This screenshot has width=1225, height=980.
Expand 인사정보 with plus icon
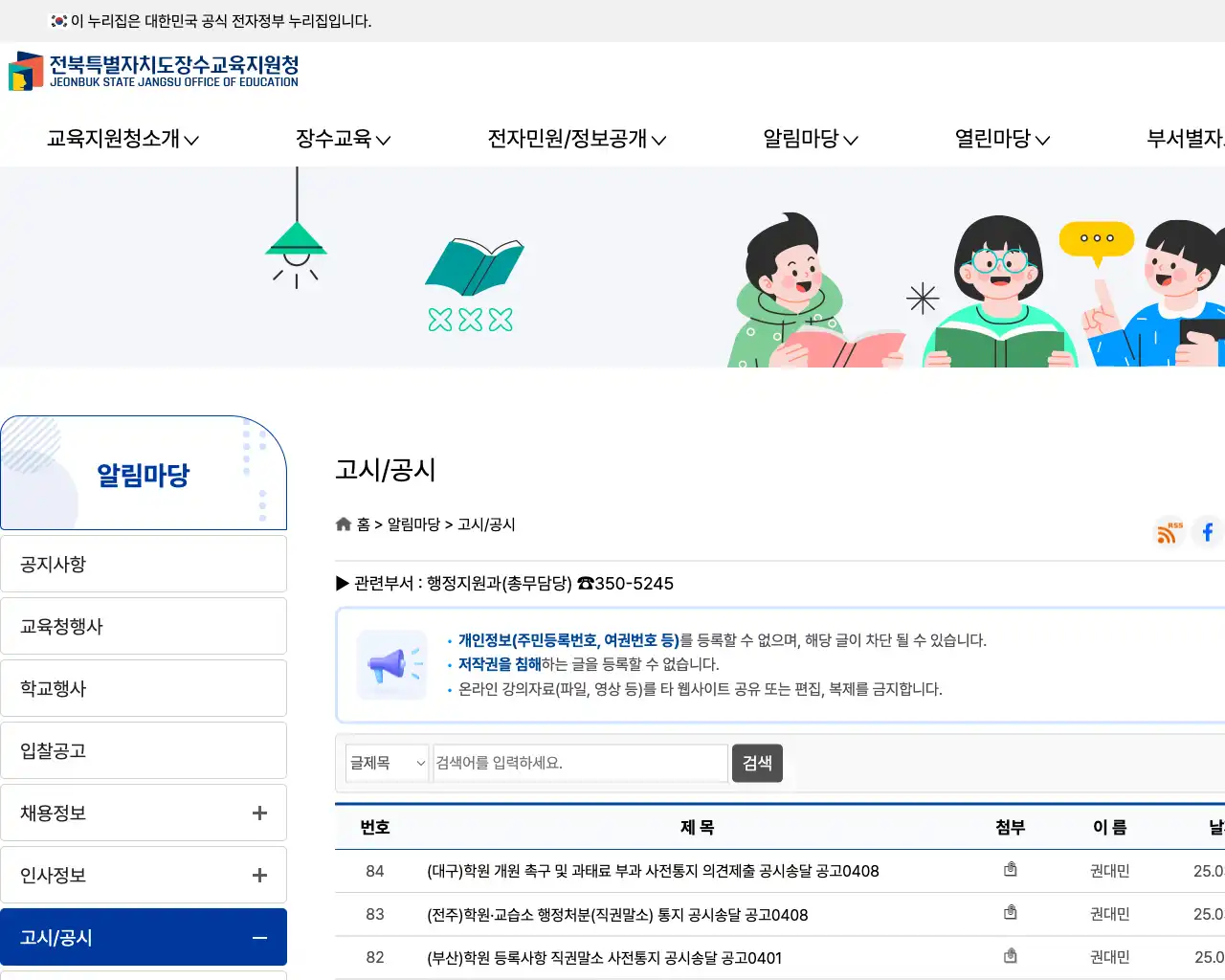[259, 875]
